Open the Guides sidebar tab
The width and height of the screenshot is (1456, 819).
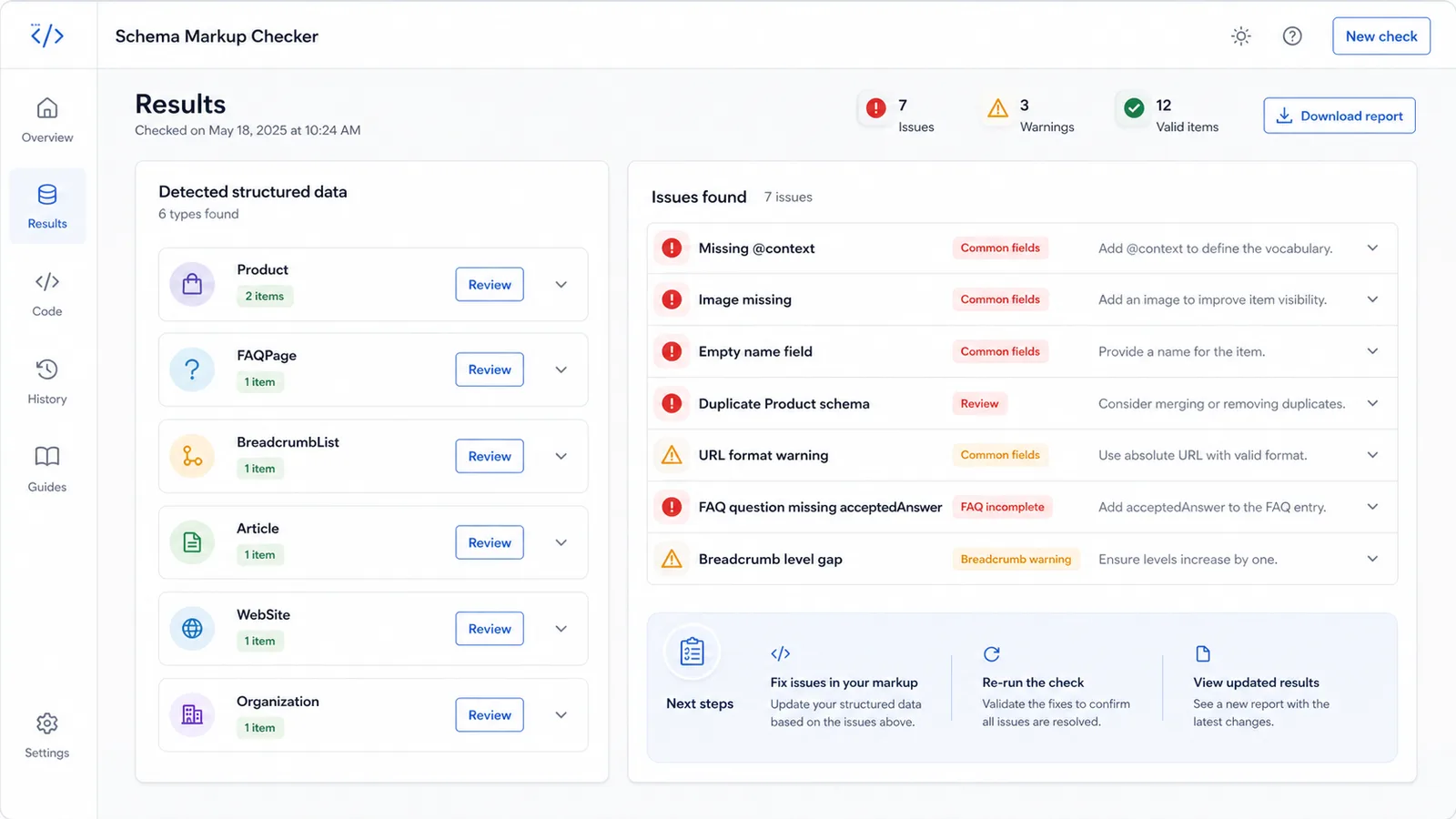pyautogui.click(x=47, y=469)
